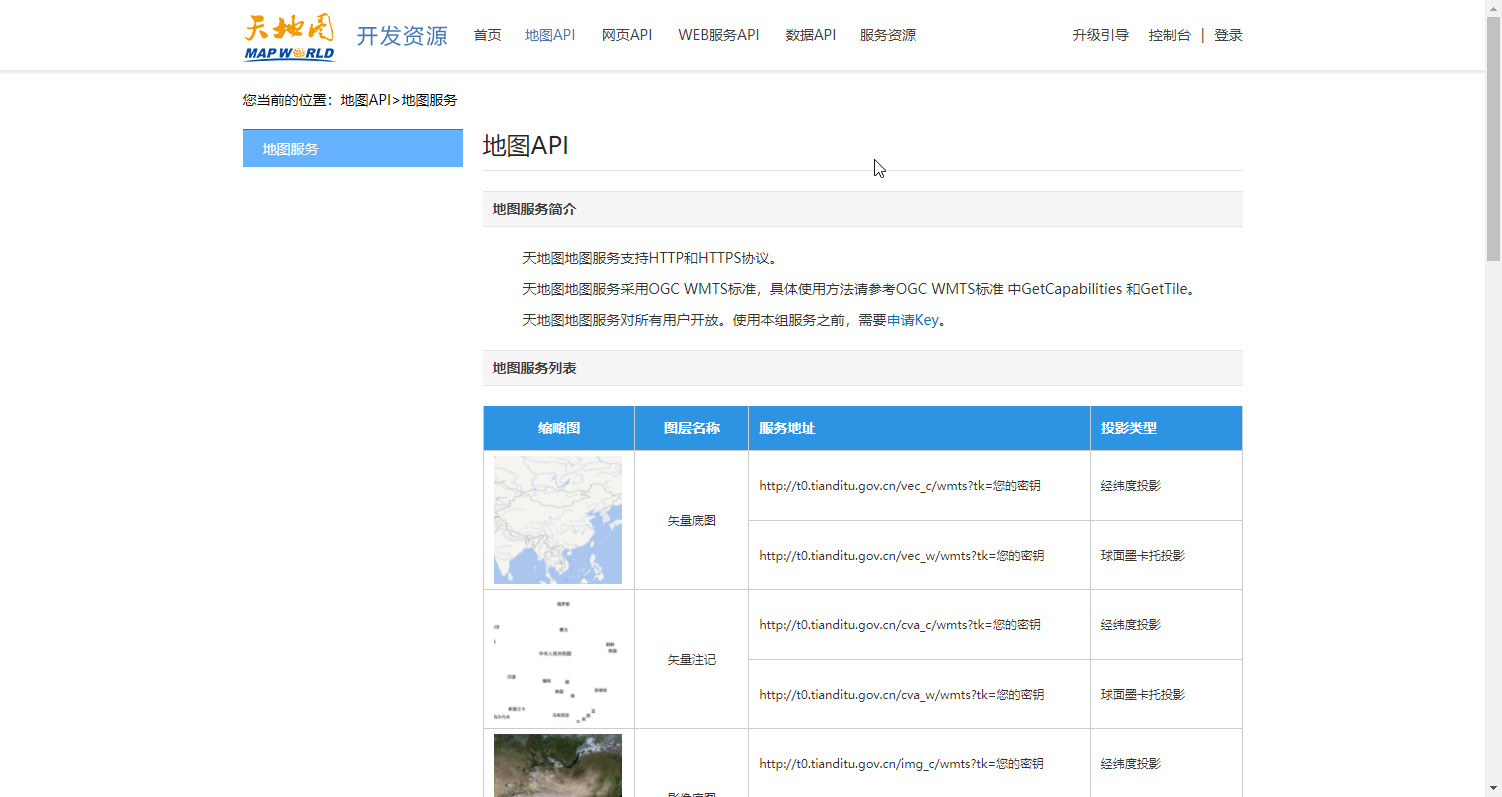Click the 图层名称 column header

pos(691,428)
